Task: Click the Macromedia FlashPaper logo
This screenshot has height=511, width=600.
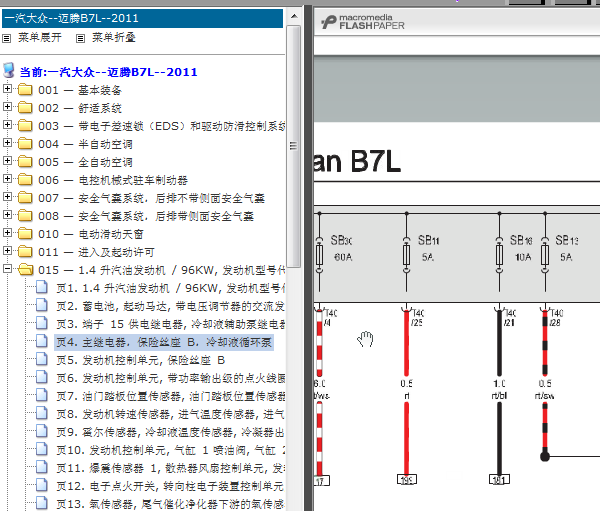Action: pos(362,22)
